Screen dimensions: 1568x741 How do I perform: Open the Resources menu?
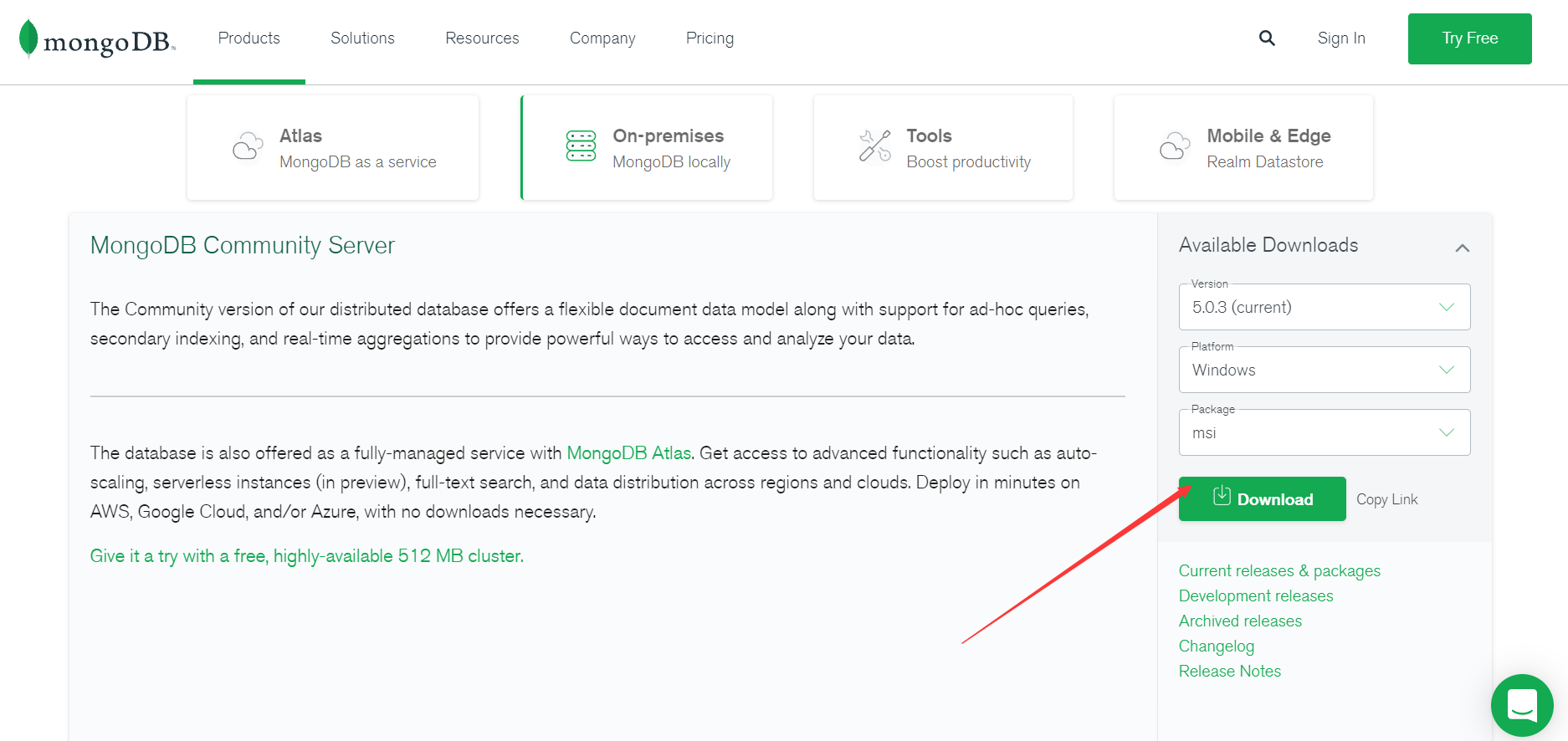point(482,38)
